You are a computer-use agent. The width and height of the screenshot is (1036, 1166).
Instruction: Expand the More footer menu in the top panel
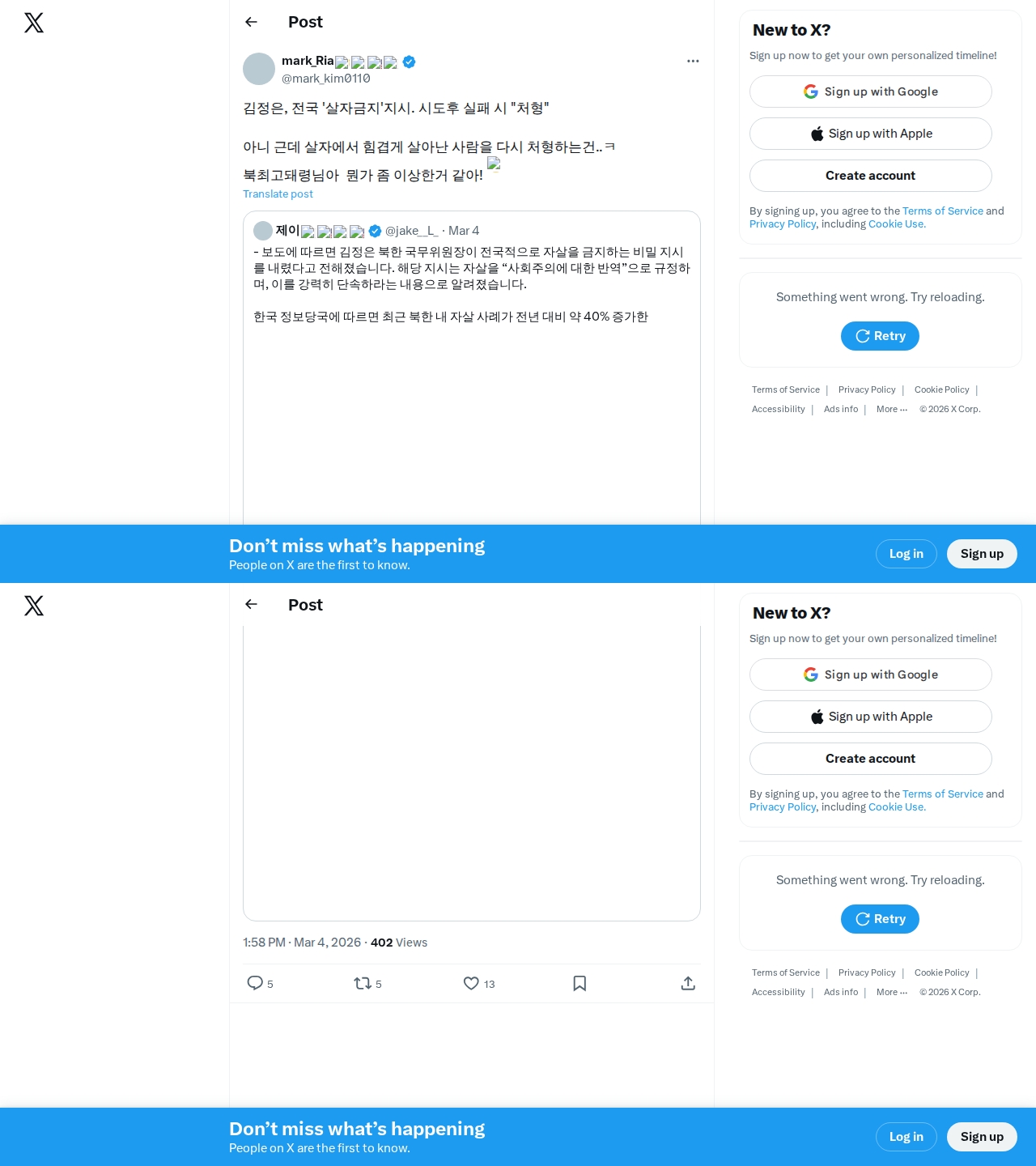892,409
